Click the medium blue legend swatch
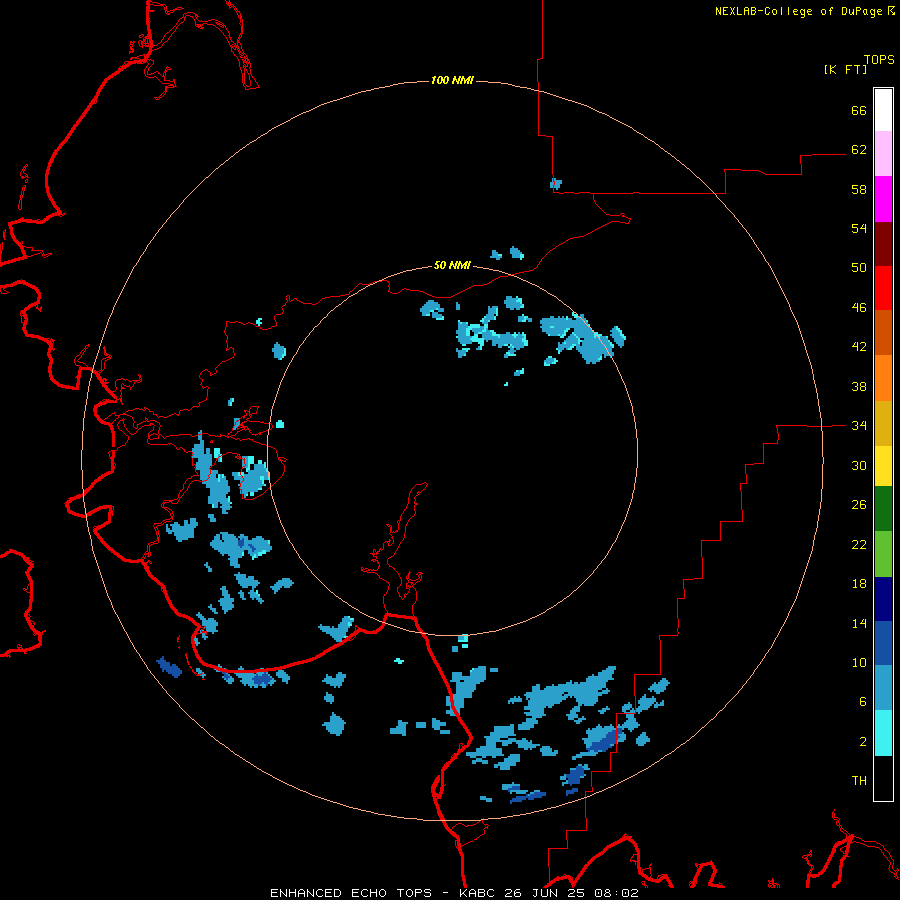 (883, 643)
